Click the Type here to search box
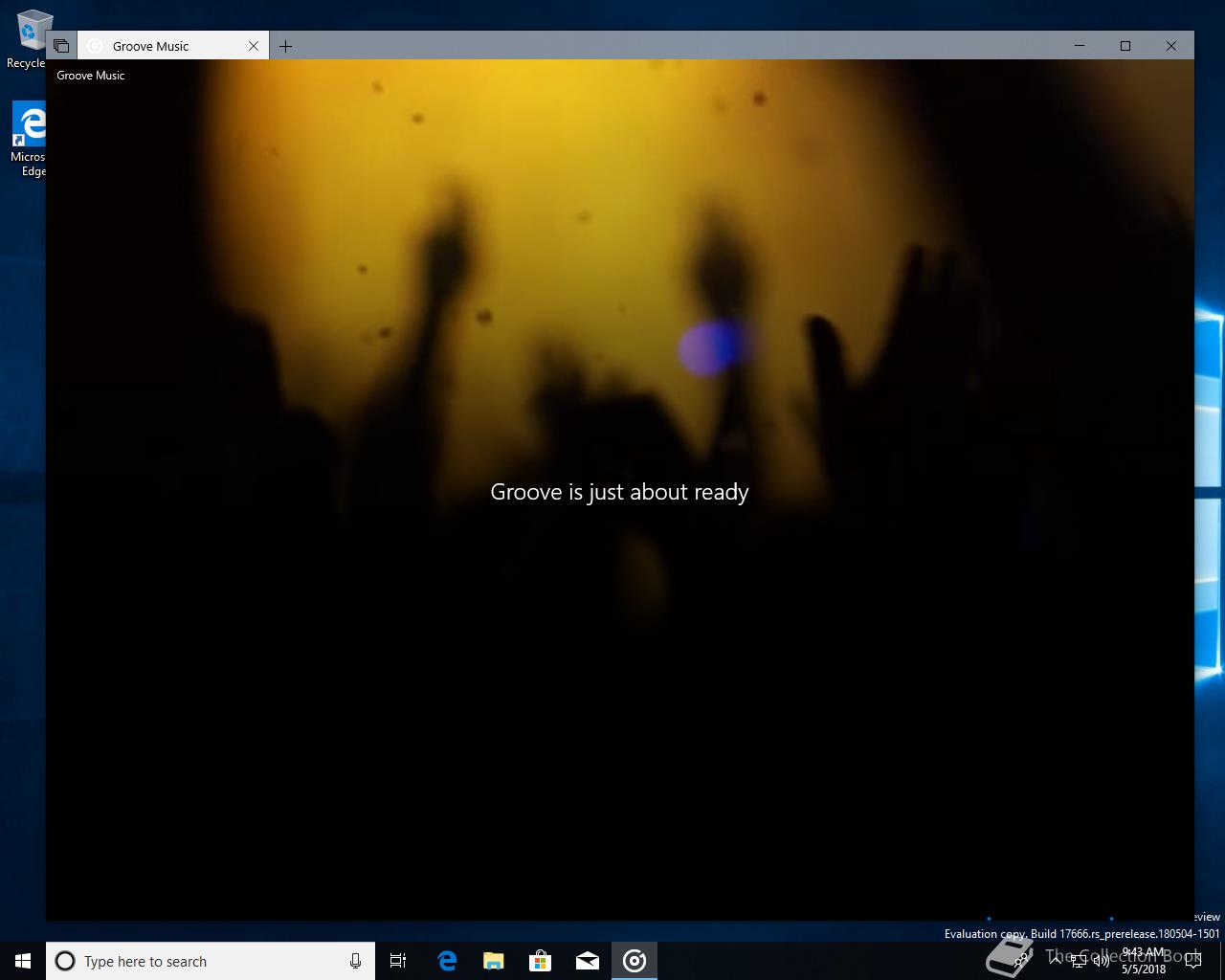 tap(210, 961)
